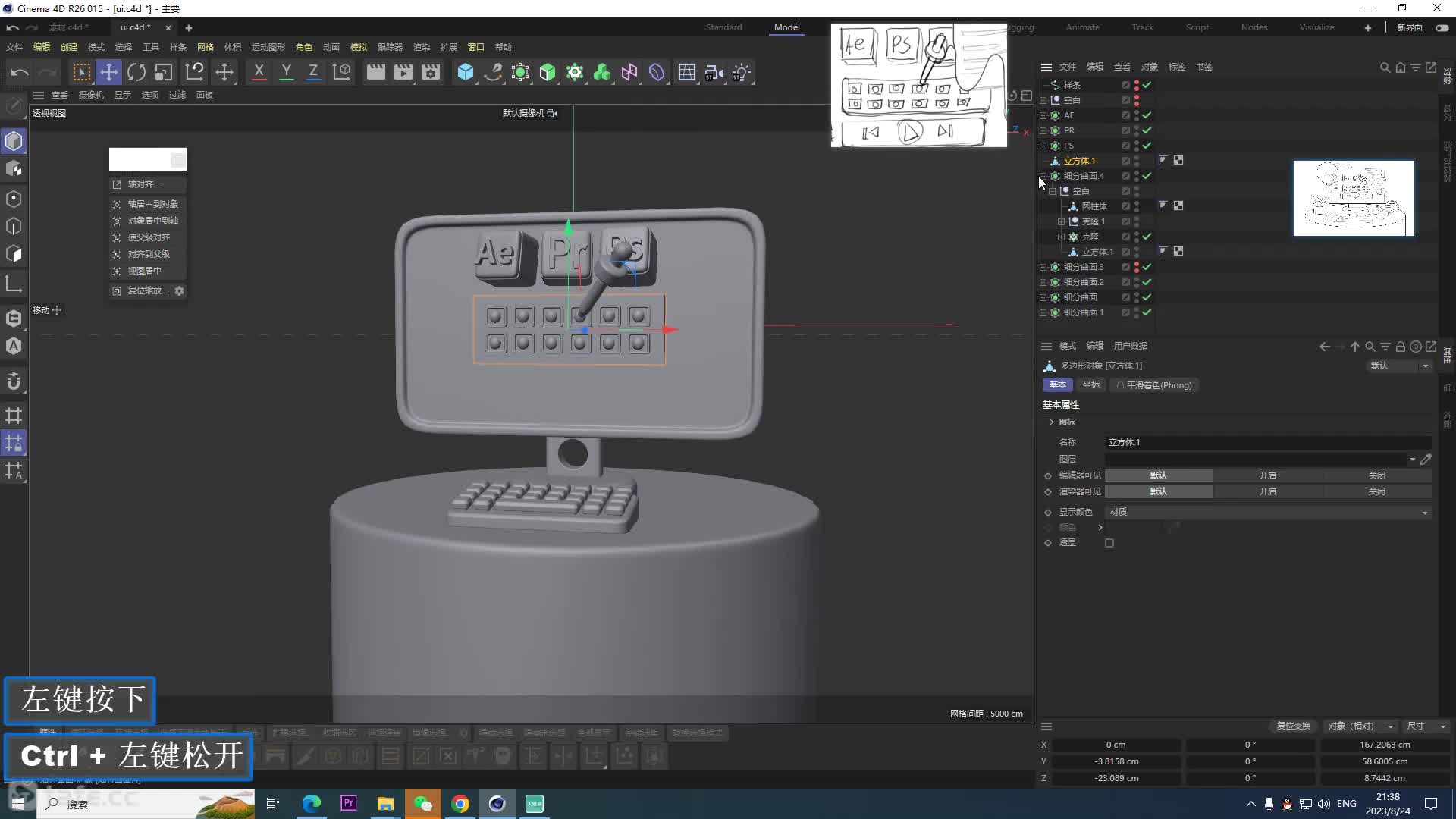Viewport: 1456px width, 819px height.
Task: Toggle visibility dots of 样条 object
Action: pyautogui.click(x=1136, y=85)
